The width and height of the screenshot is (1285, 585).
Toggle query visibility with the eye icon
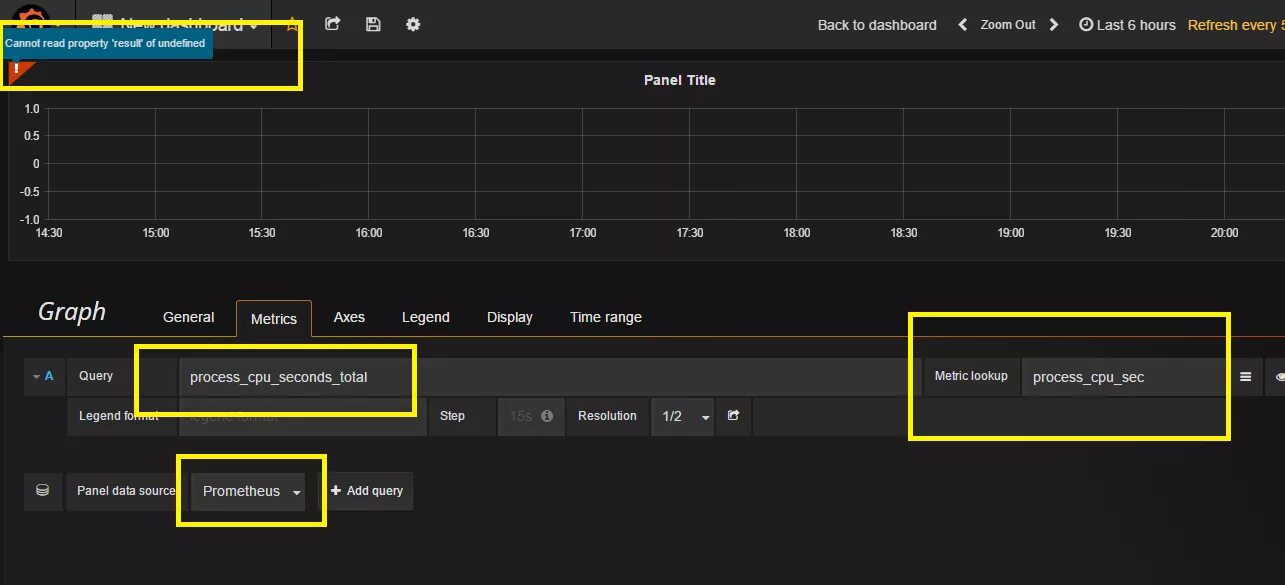pyautogui.click(x=1279, y=377)
